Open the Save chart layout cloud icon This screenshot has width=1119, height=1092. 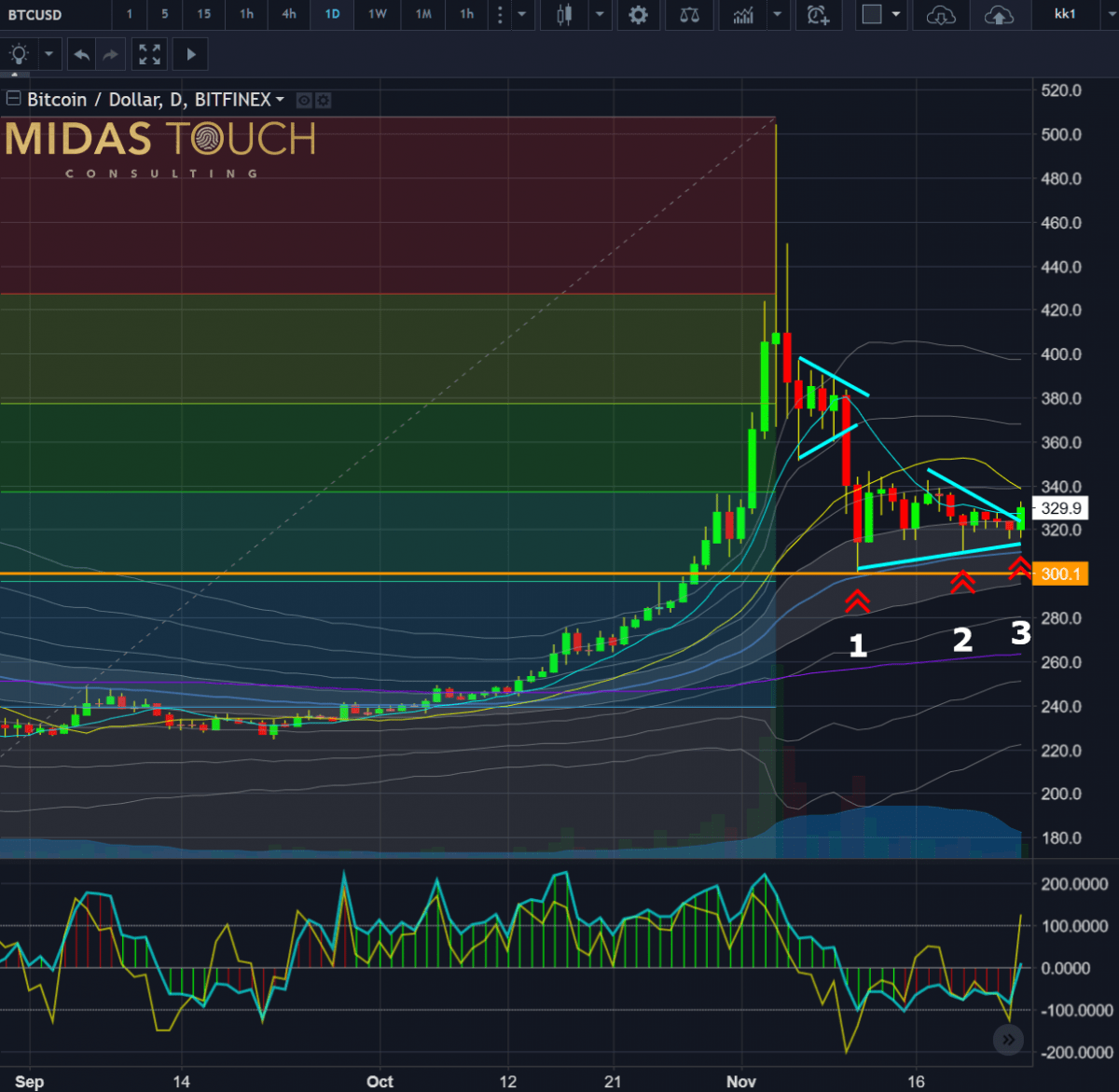point(1001,15)
